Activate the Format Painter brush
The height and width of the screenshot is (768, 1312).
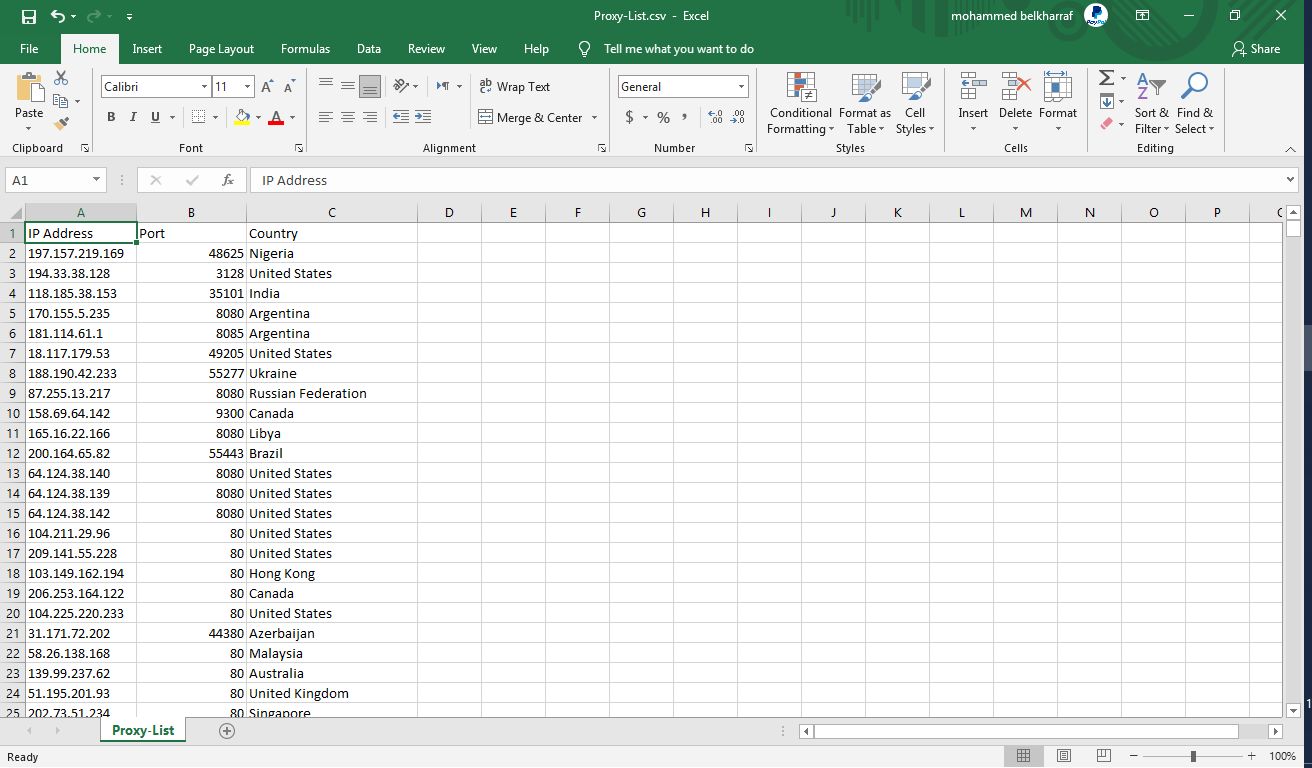click(61, 124)
